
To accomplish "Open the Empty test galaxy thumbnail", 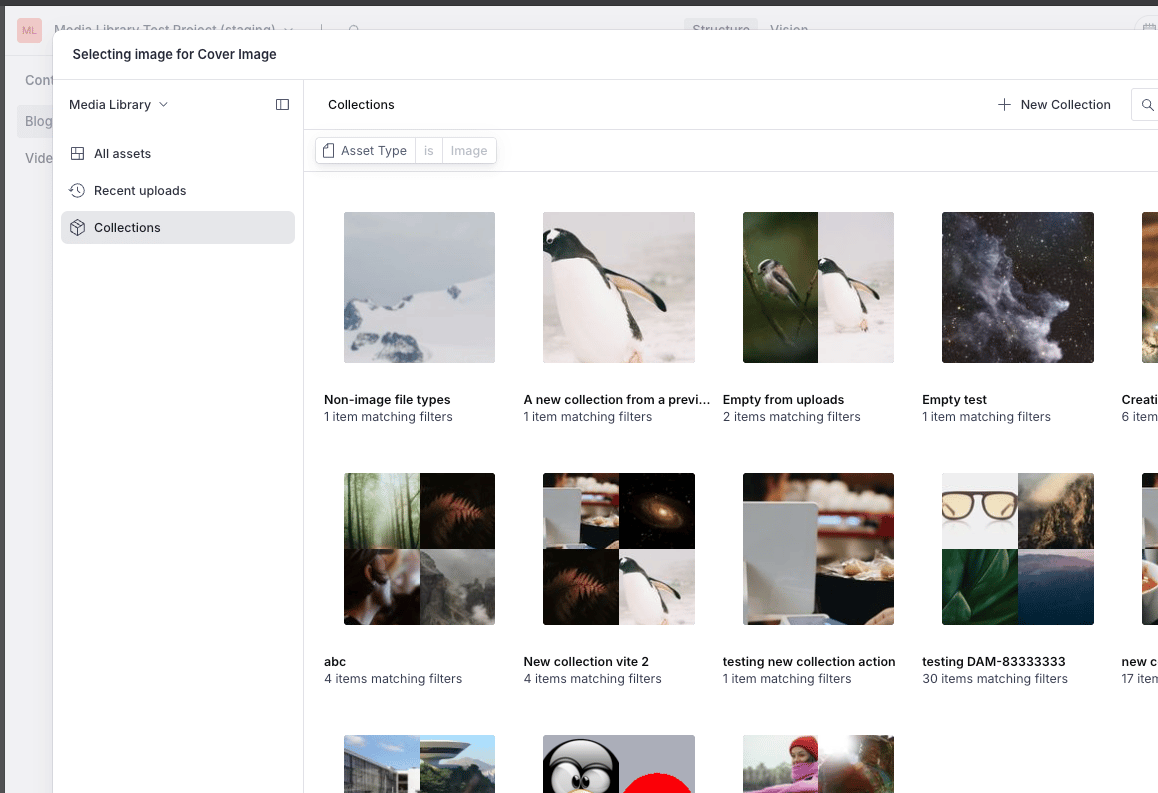I will [x=1017, y=287].
